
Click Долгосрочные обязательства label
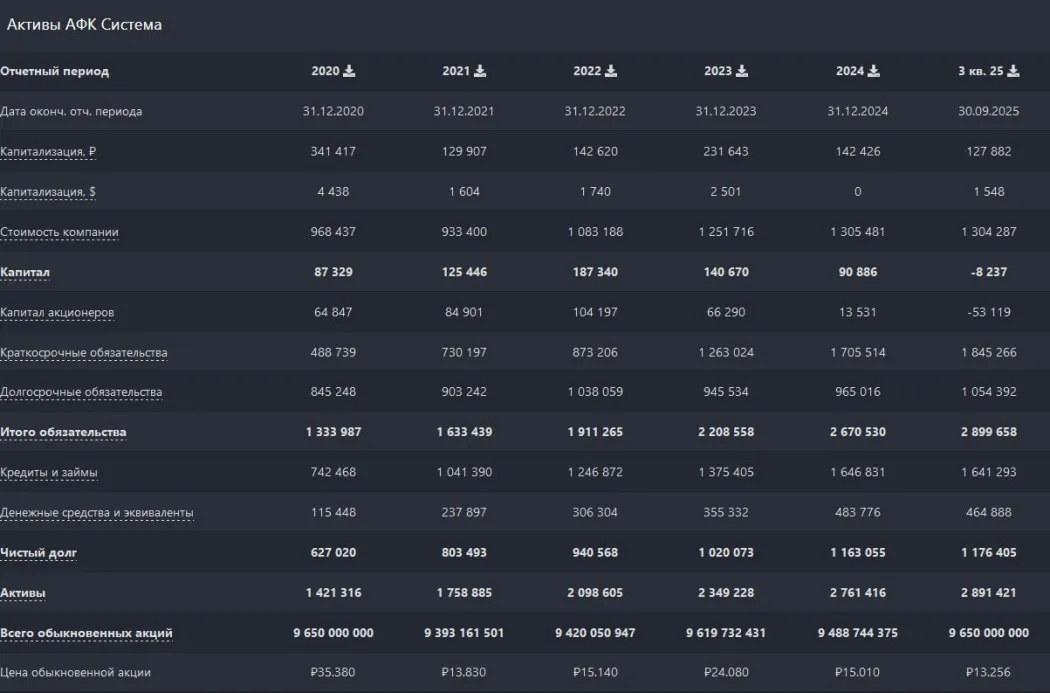point(81,392)
